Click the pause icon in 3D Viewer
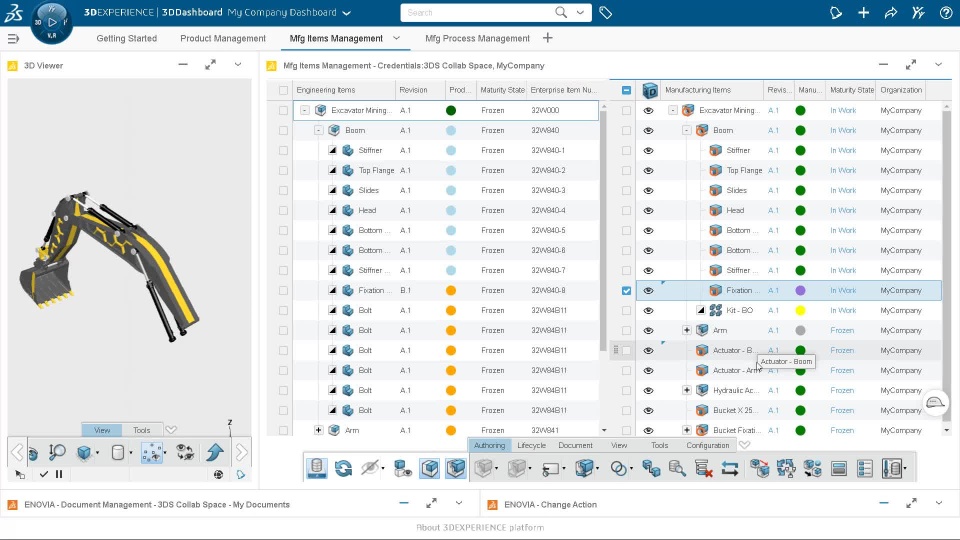Image resolution: width=960 pixels, height=540 pixels. pos(59,474)
